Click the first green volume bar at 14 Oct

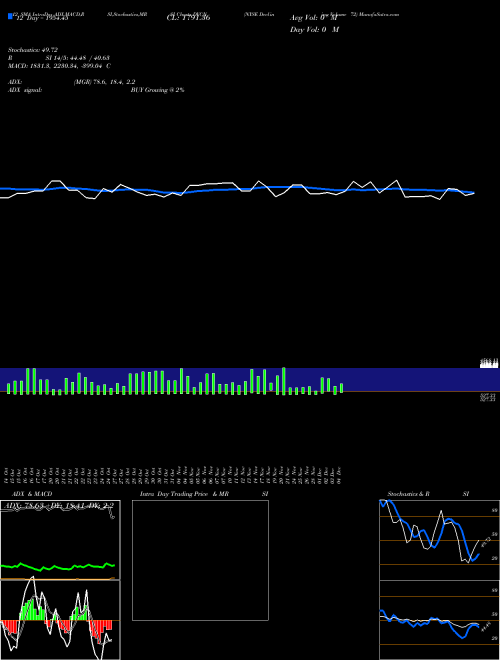[8, 389]
